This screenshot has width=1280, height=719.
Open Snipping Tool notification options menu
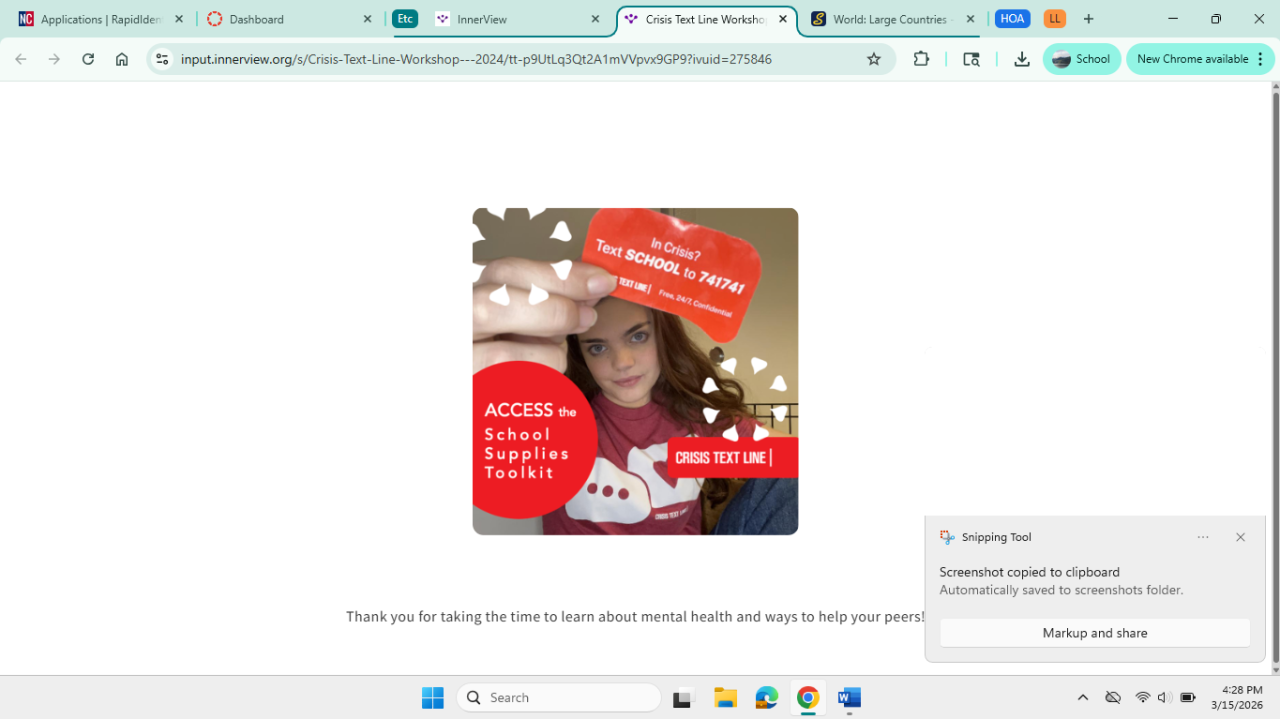1203,537
